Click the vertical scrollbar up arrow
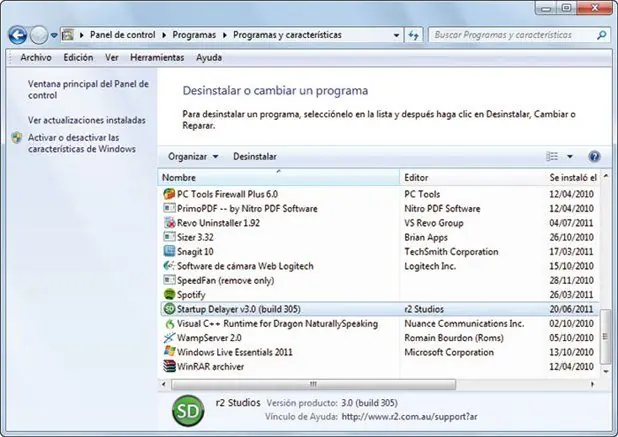 606,176
